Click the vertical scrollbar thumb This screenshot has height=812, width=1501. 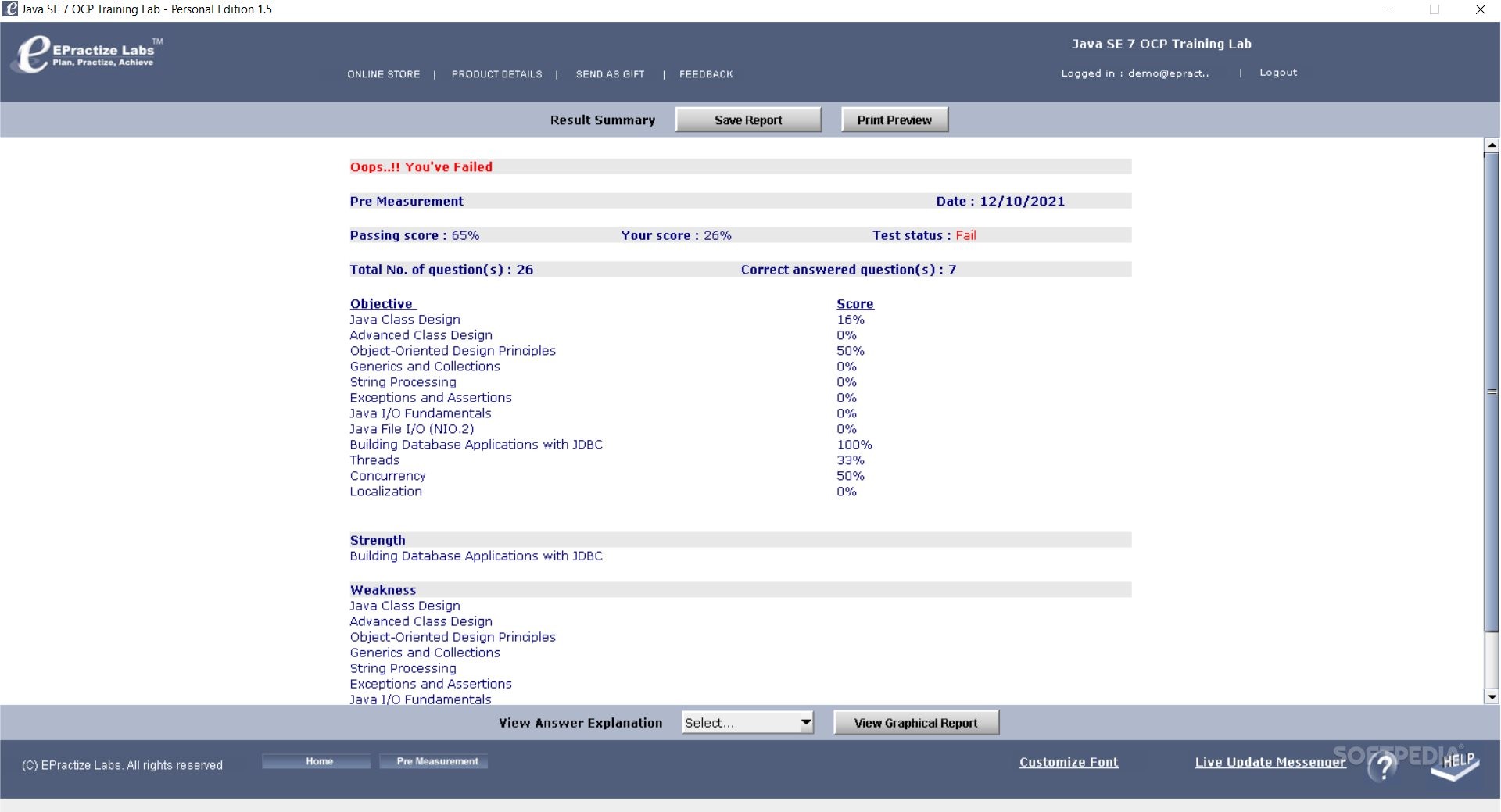[x=1492, y=391]
